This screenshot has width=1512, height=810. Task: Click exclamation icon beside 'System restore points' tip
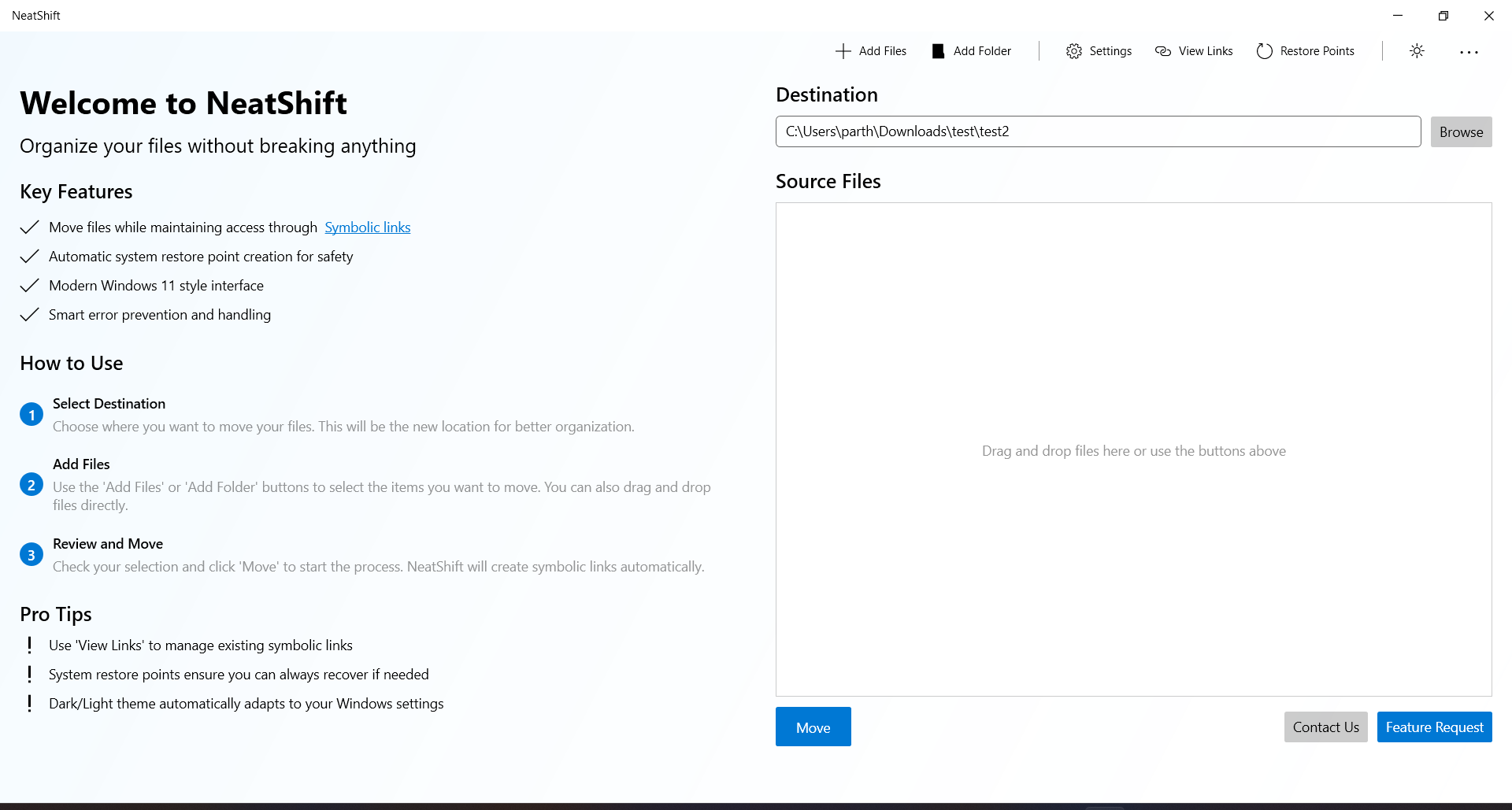[30, 675]
